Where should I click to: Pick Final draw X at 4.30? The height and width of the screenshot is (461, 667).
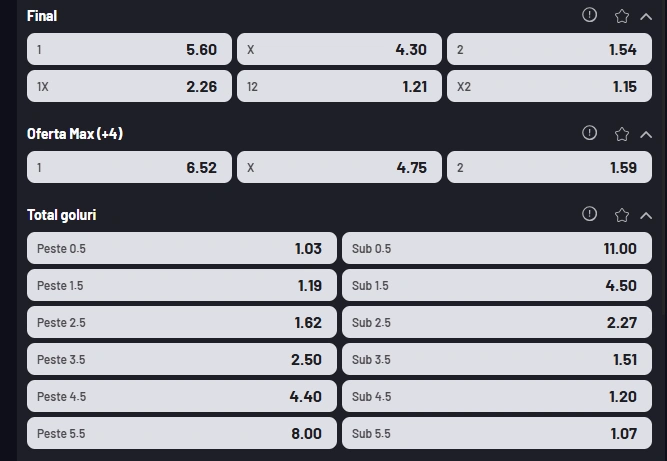pos(339,49)
